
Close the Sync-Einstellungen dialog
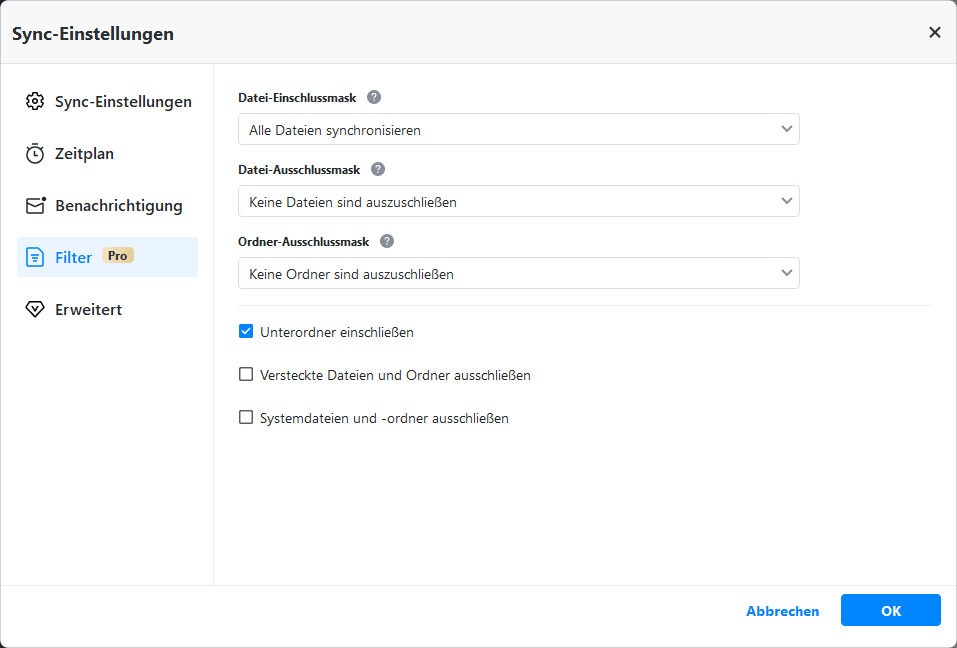click(x=935, y=32)
